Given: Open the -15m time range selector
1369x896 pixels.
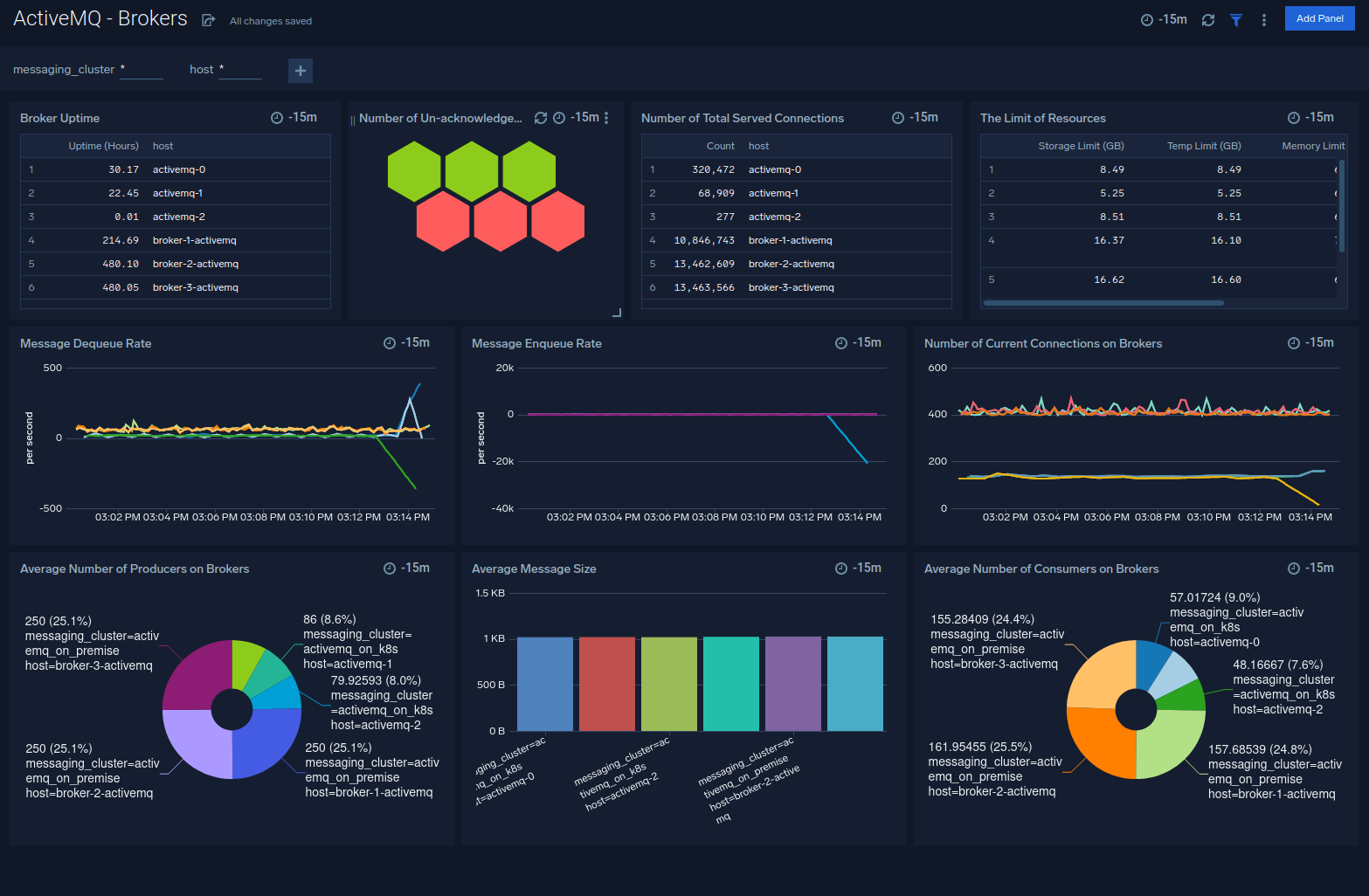Looking at the screenshot, I should [1163, 18].
